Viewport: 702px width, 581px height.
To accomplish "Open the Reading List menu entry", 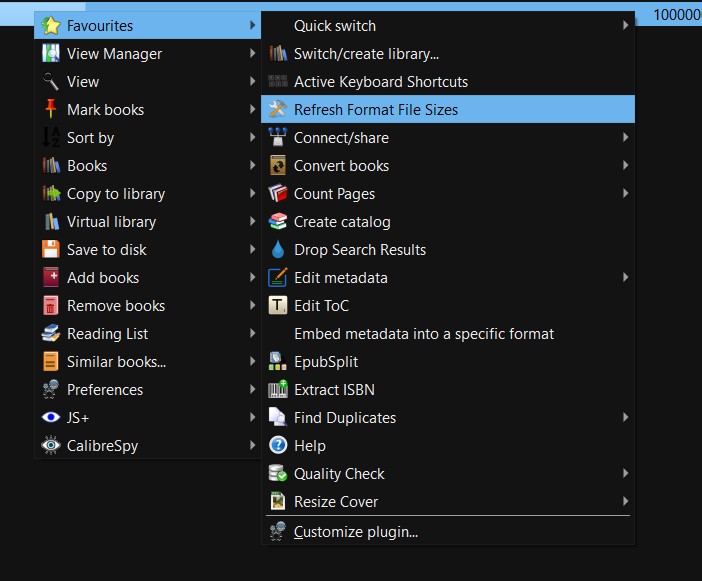I will click(108, 334).
